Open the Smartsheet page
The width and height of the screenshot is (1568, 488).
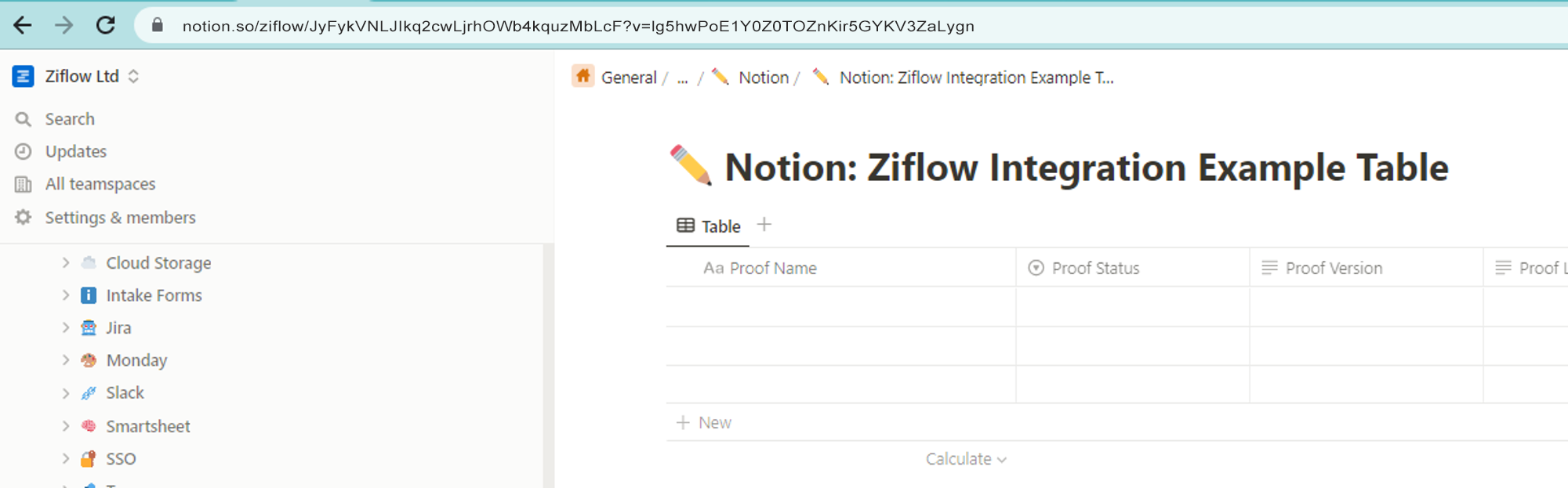coord(148,426)
